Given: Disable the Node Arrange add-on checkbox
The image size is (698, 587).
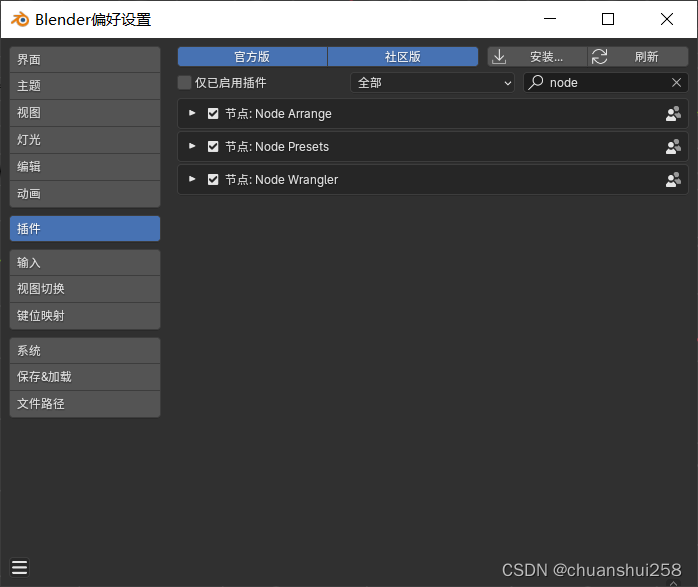Looking at the screenshot, I should 213,114.
